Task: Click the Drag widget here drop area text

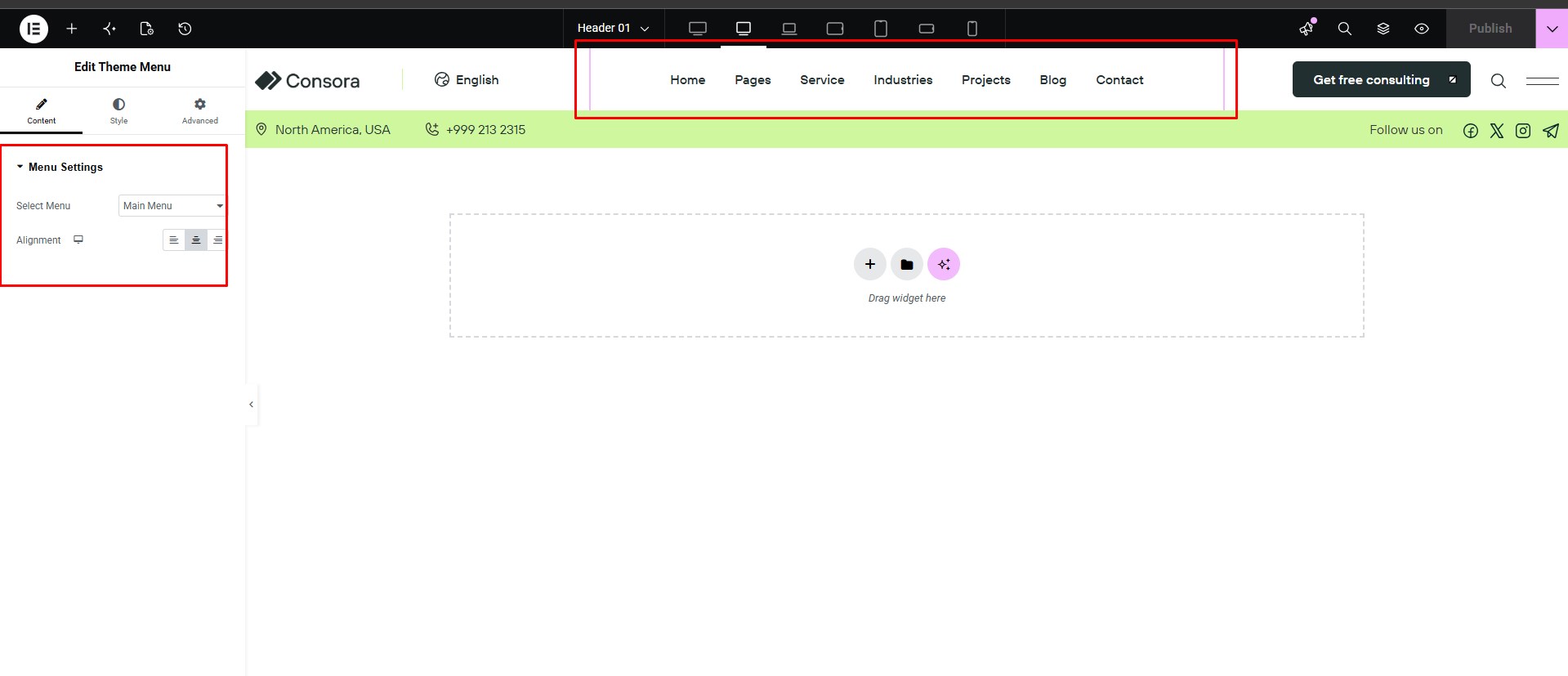Action: pyautogui.click(x=907, y=298)
